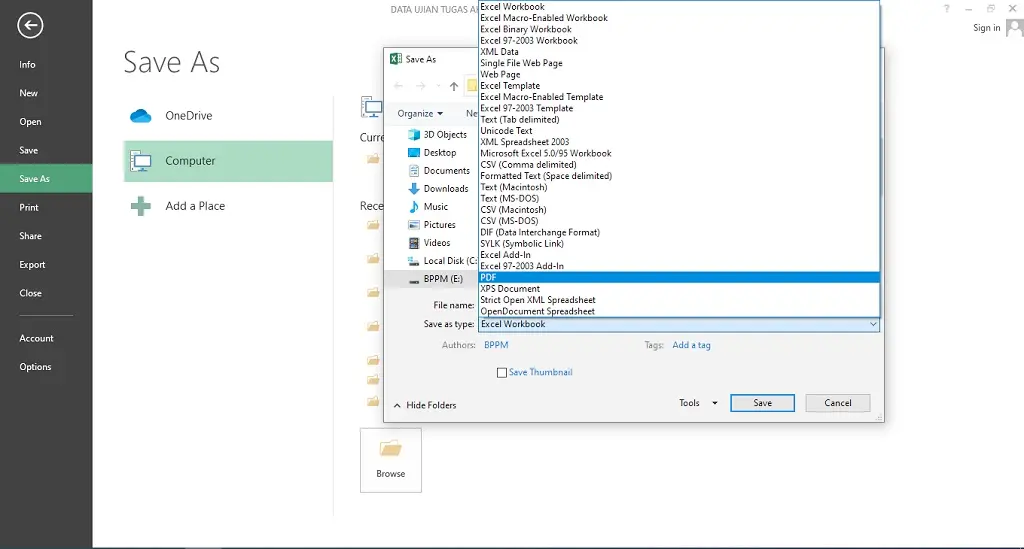
Task: Open the Open tab in backstage menu
Action: pyautogui.click(x=46, y=122)
